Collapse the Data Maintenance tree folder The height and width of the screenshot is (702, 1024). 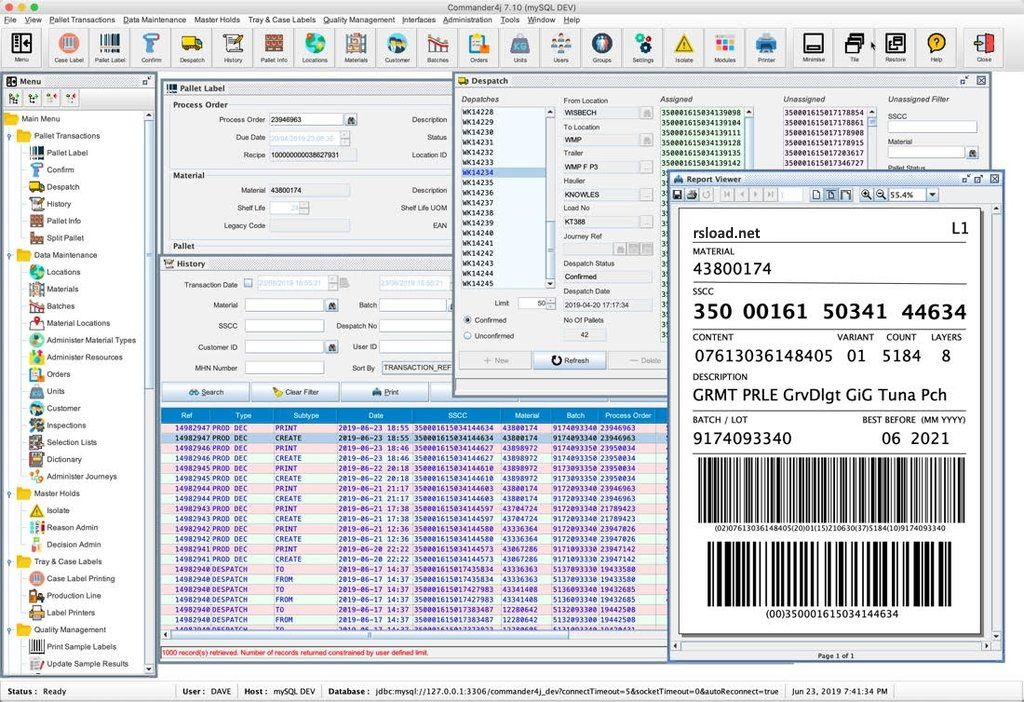click(10, 255)
